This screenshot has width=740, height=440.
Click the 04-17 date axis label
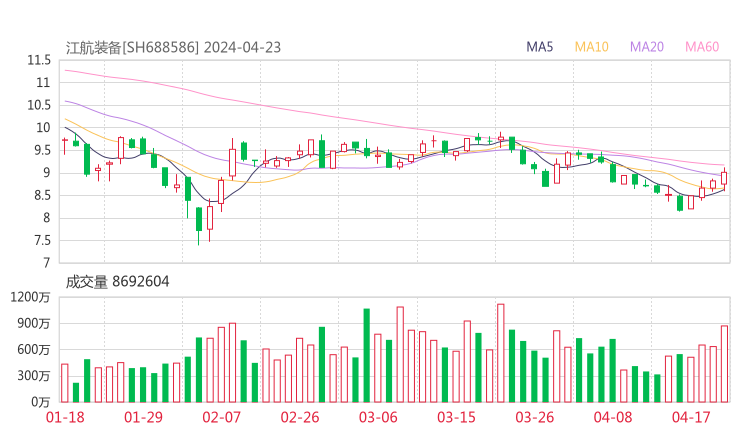[691, 417]
